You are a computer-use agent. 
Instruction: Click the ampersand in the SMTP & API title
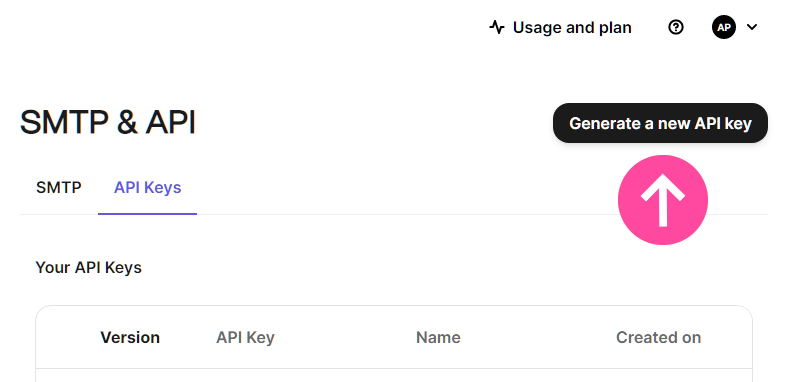pyautogui.click(x=127, y=123)
